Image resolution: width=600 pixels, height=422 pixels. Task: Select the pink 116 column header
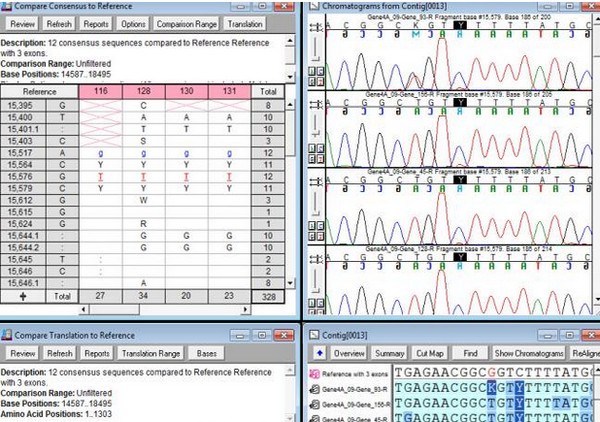coord(101,91)
